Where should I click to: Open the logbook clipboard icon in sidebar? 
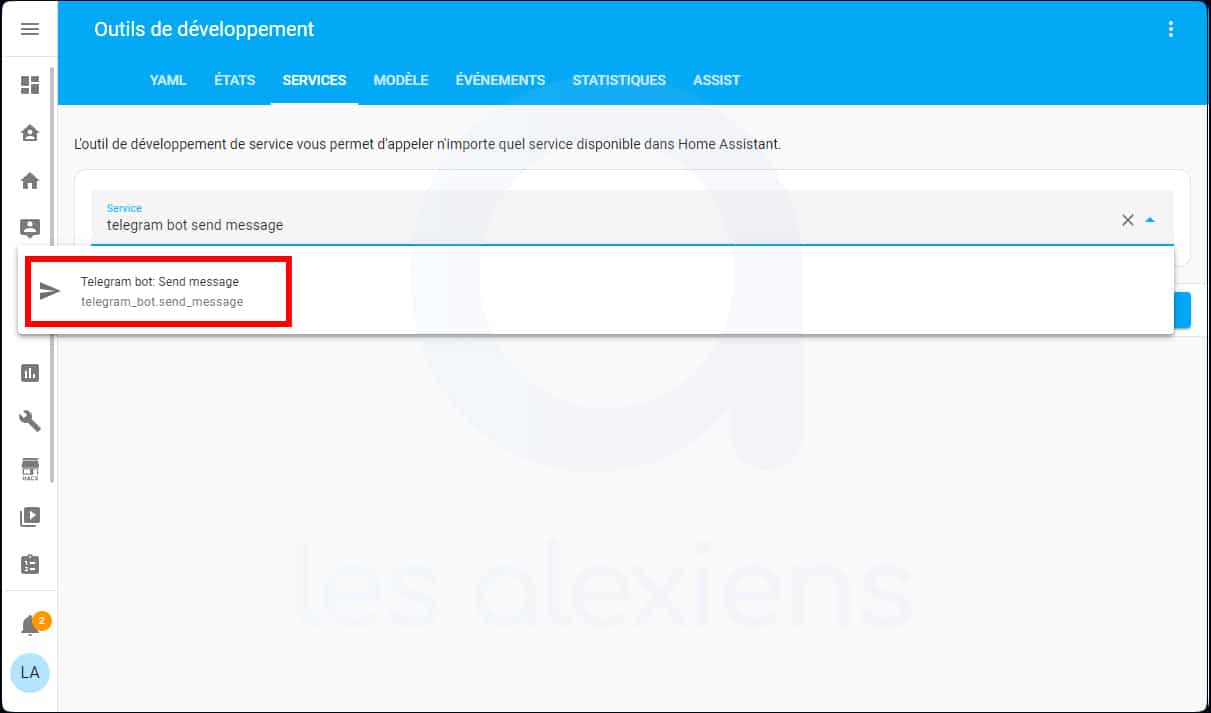(x=29, y=564)
